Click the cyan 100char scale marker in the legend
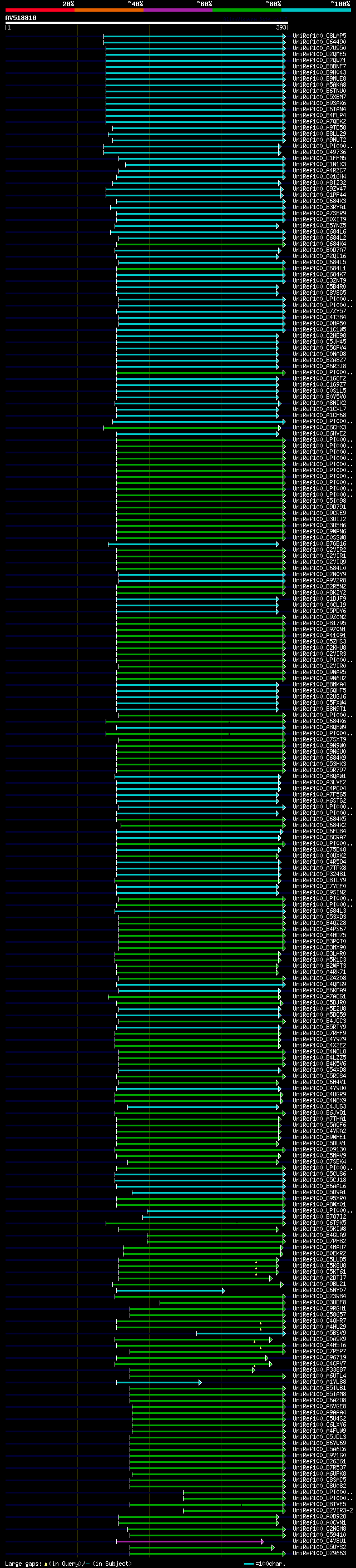356x1568 pixels. 248,1564
